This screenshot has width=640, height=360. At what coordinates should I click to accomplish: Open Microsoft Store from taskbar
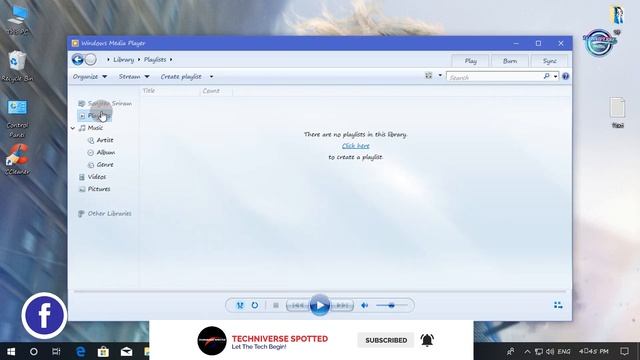click(x=103, y=351)
